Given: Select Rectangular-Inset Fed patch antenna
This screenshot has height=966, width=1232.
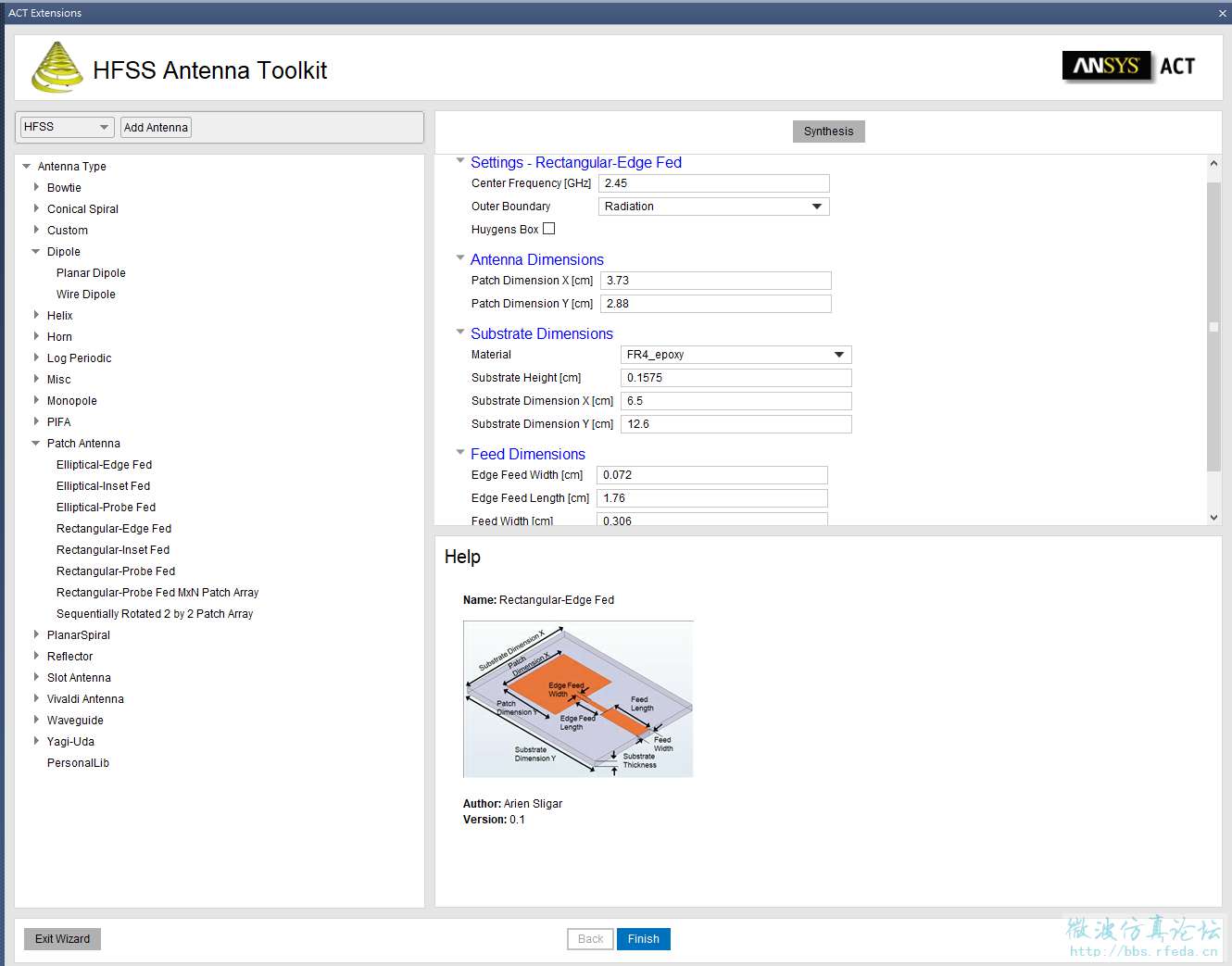Looking at the screenshot, I should [x=113, y=550].
